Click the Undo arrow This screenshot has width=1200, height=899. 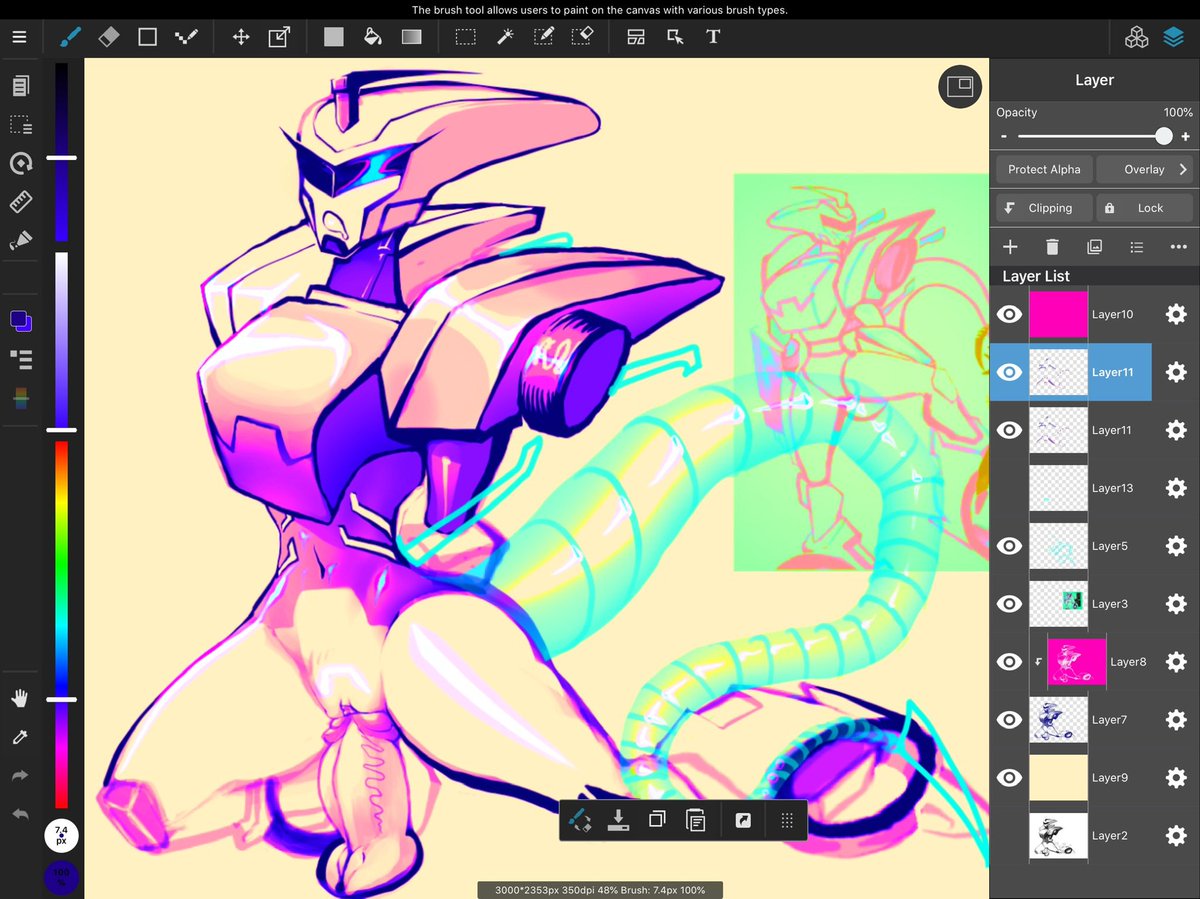click(20, 814)
